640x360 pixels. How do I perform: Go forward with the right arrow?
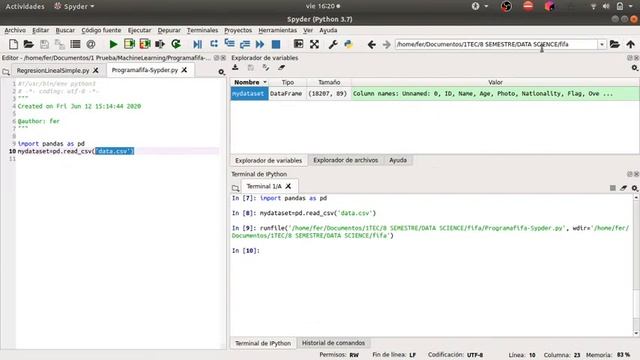pyautogui.click(x=386, y=44)
